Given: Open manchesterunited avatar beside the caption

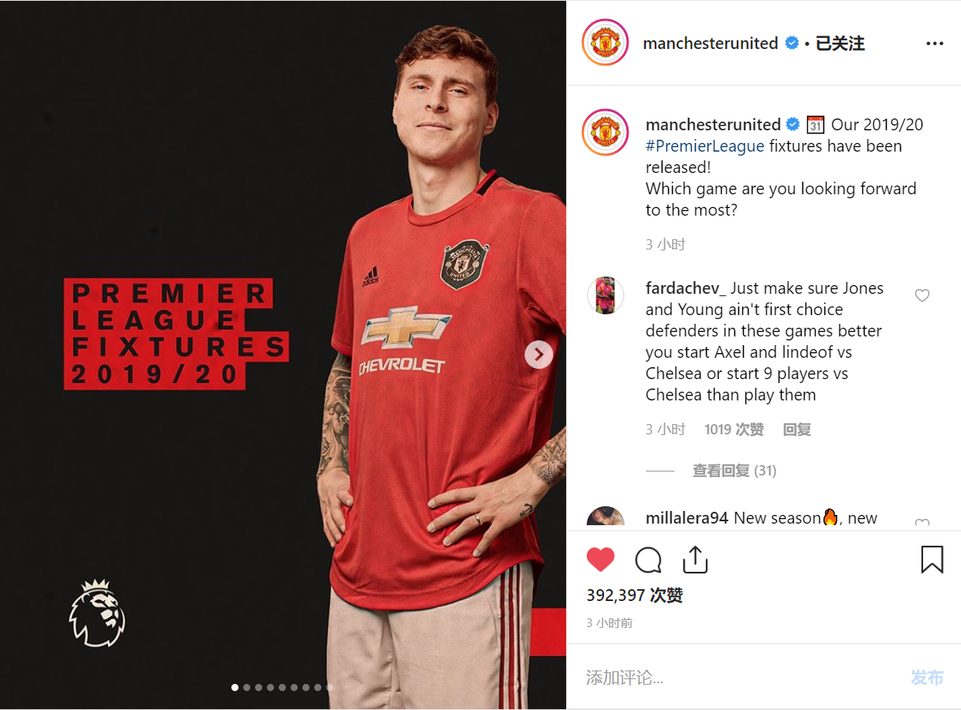Looking at the screenshot, I should (x=605, y=132).
